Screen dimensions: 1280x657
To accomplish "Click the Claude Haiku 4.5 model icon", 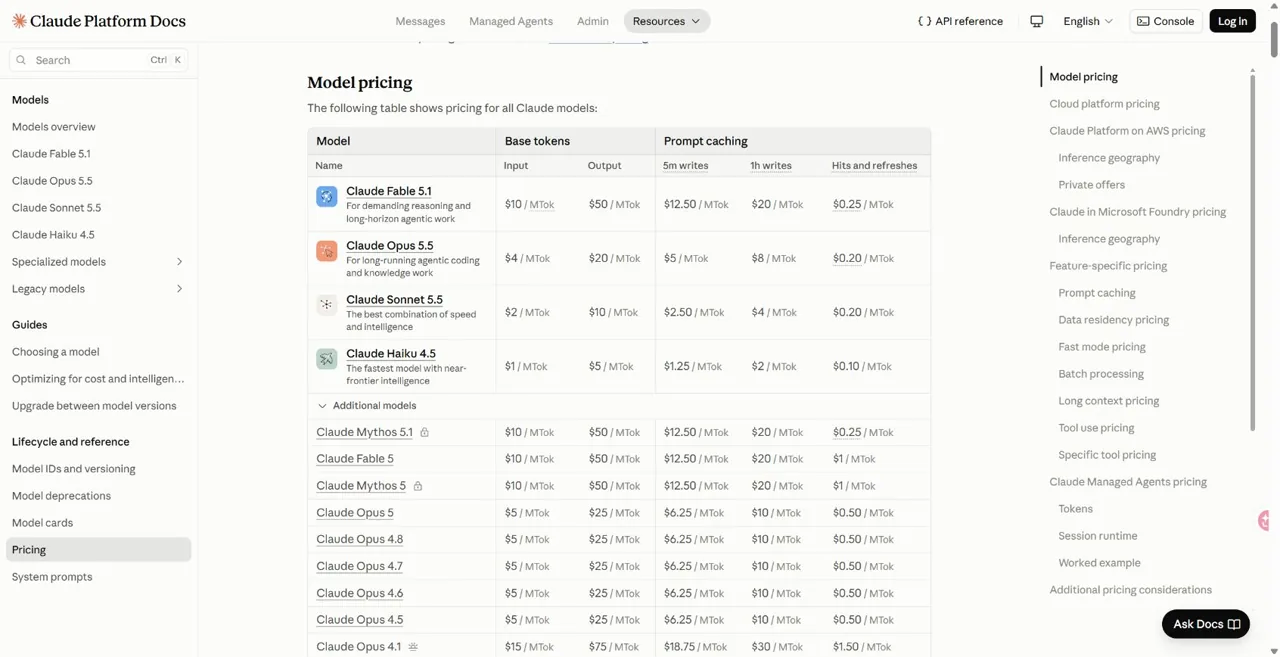I will click(x=327, y=359).
